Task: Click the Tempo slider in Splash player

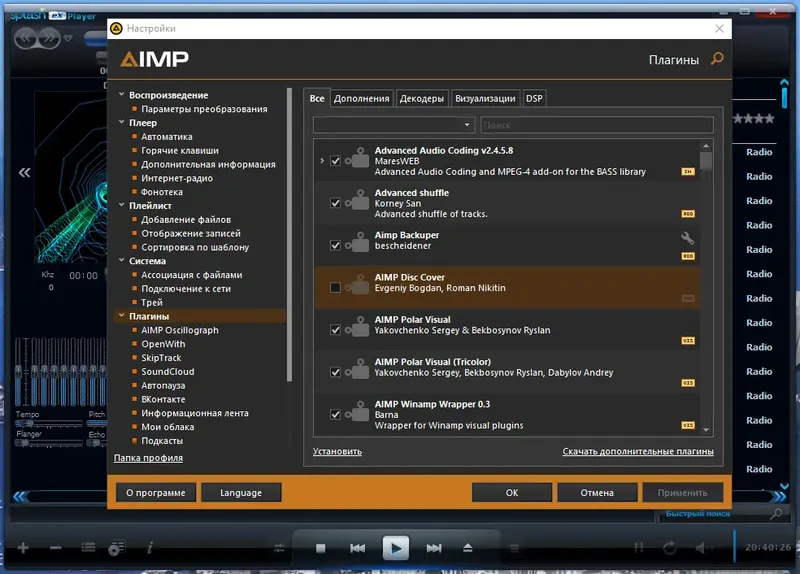Action: tap(48, 423)
